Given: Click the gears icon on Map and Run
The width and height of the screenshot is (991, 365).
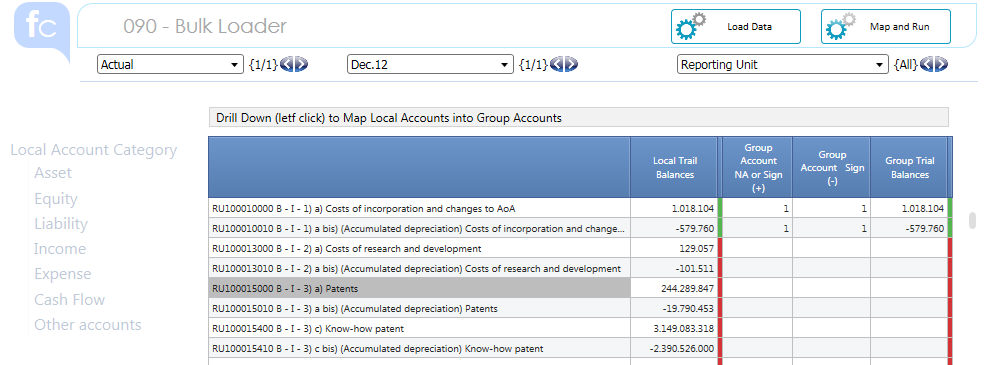Looking at the screenshot, I should pos(841,27).
